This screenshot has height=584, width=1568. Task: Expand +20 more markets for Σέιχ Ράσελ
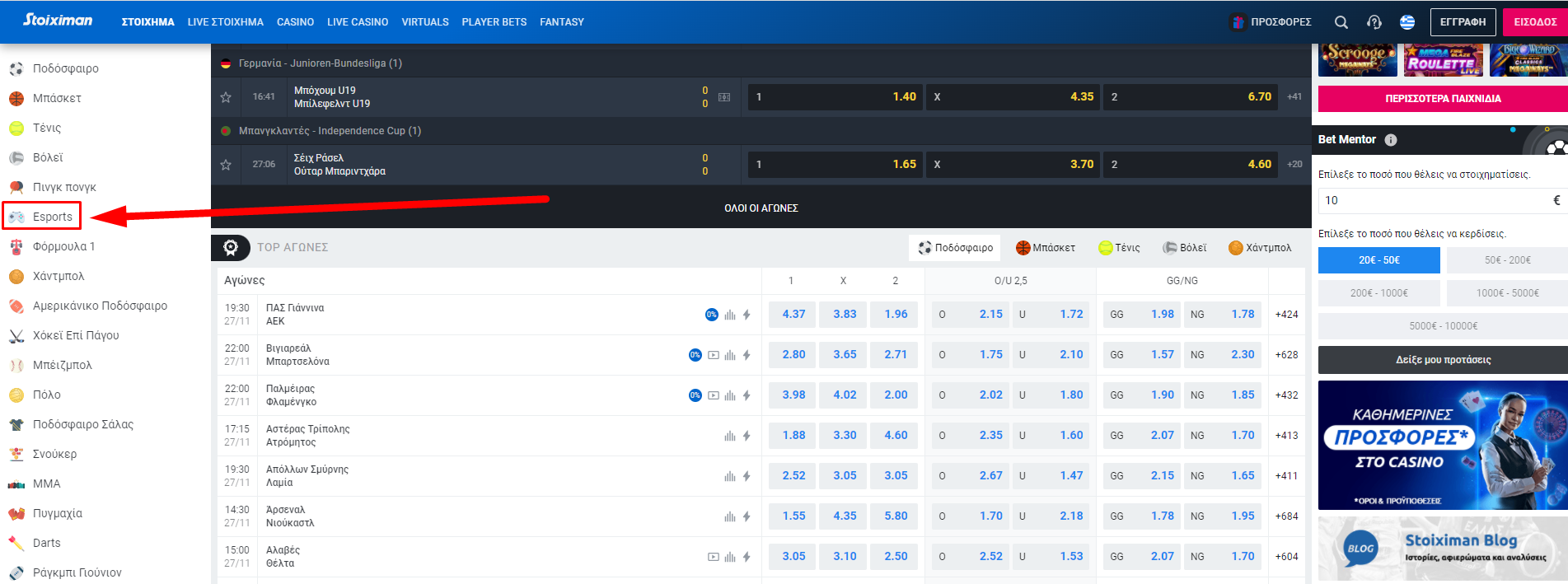(1294, 165)
